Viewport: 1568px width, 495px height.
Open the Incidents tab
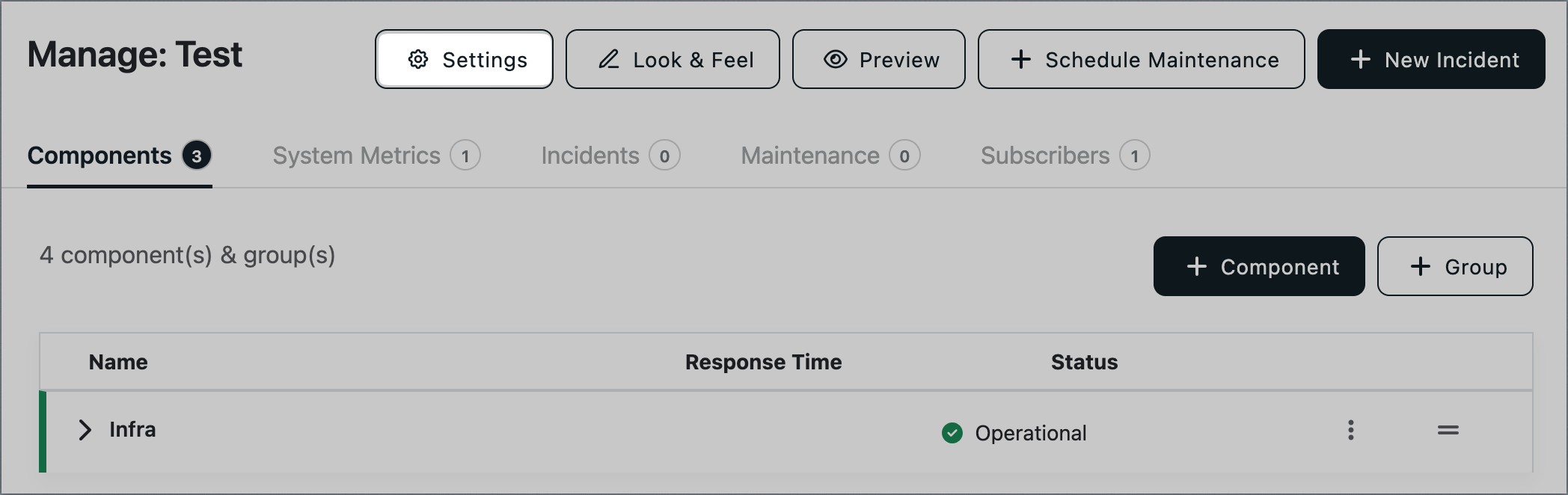(x=610, y=156)
